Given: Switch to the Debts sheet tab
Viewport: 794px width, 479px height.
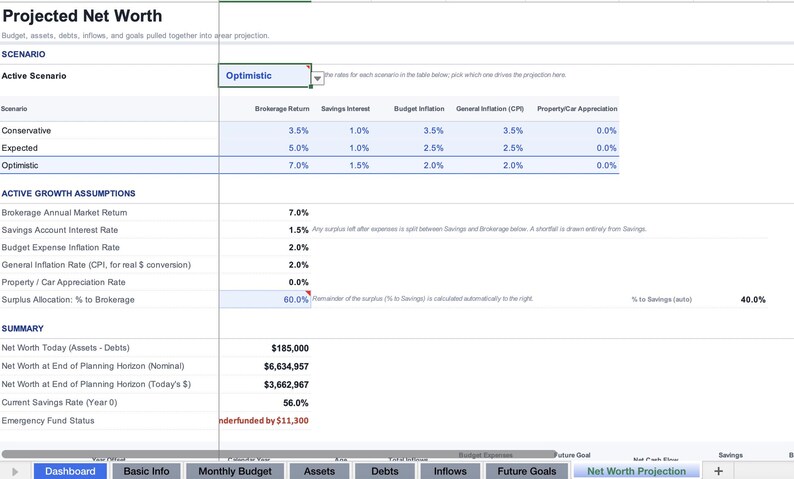Looking at the screenshot, I should click(385, 471).
